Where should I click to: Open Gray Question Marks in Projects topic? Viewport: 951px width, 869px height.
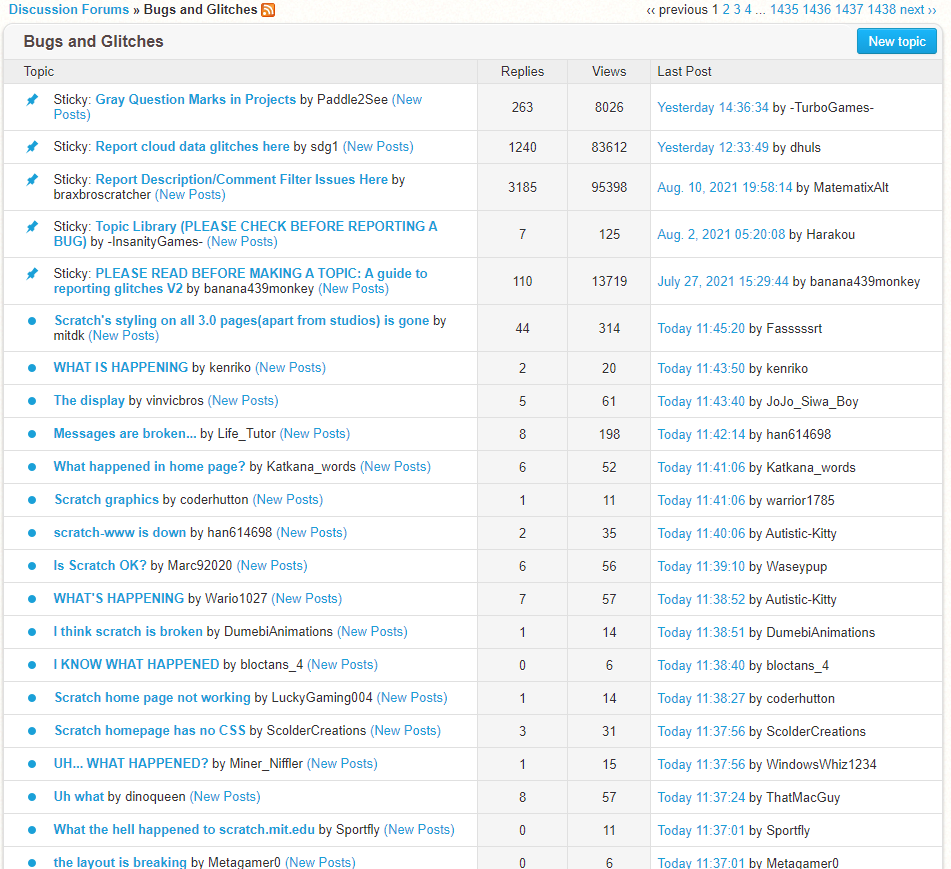click(x=195, y=99)
